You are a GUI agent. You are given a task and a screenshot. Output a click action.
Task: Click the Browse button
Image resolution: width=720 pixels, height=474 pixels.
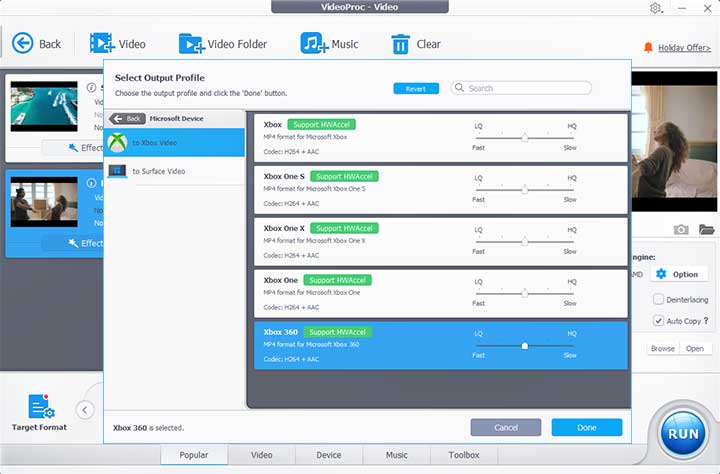[x=663, y=349]
